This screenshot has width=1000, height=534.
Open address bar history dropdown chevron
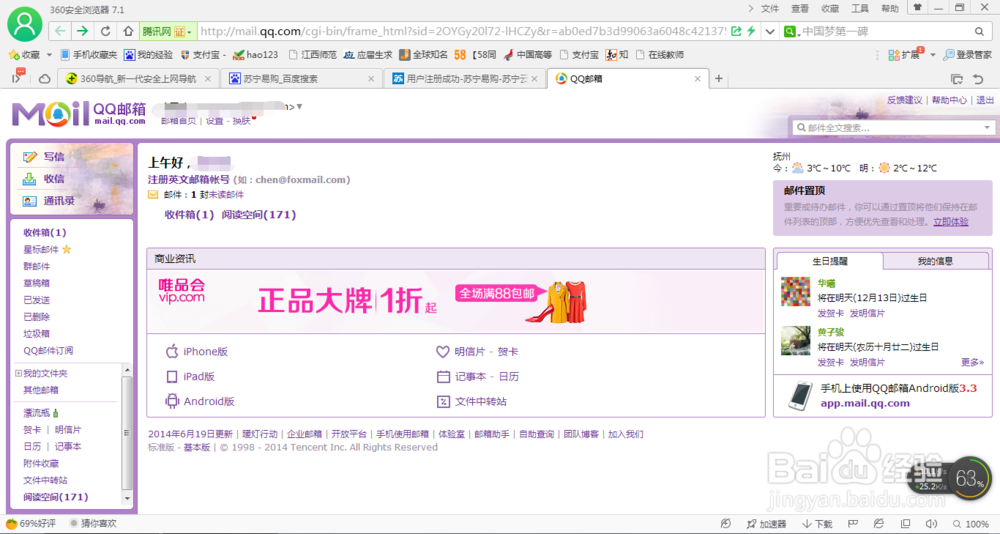(770, 31)
